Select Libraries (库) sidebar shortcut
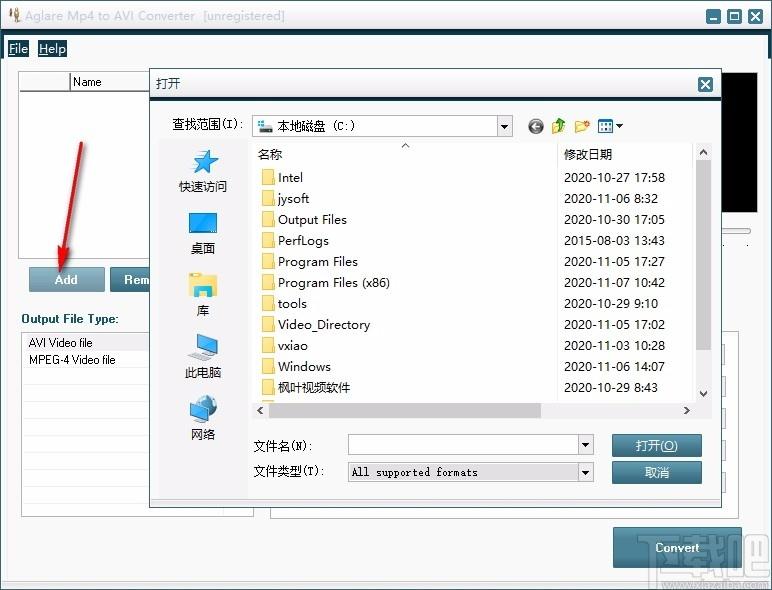 point(203,295)
